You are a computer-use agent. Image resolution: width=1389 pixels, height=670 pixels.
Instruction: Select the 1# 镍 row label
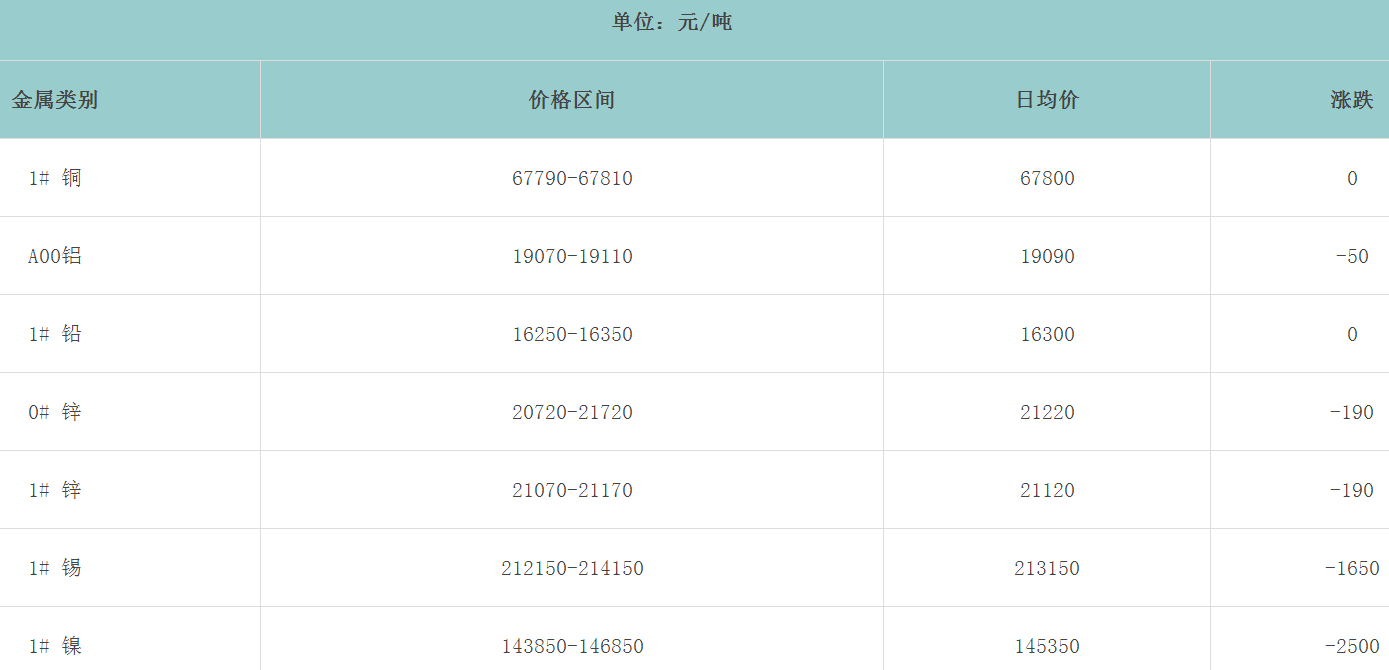pos(55,647)
